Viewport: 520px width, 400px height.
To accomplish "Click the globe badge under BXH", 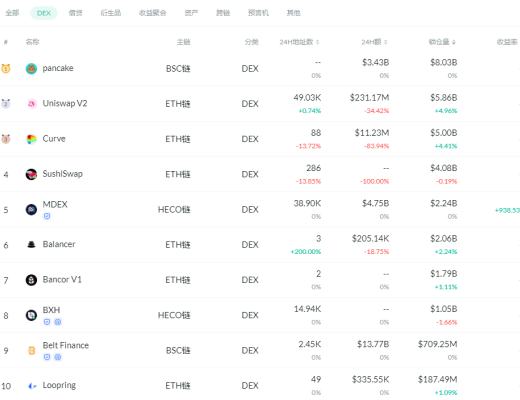I will click(x=58, y=322).
